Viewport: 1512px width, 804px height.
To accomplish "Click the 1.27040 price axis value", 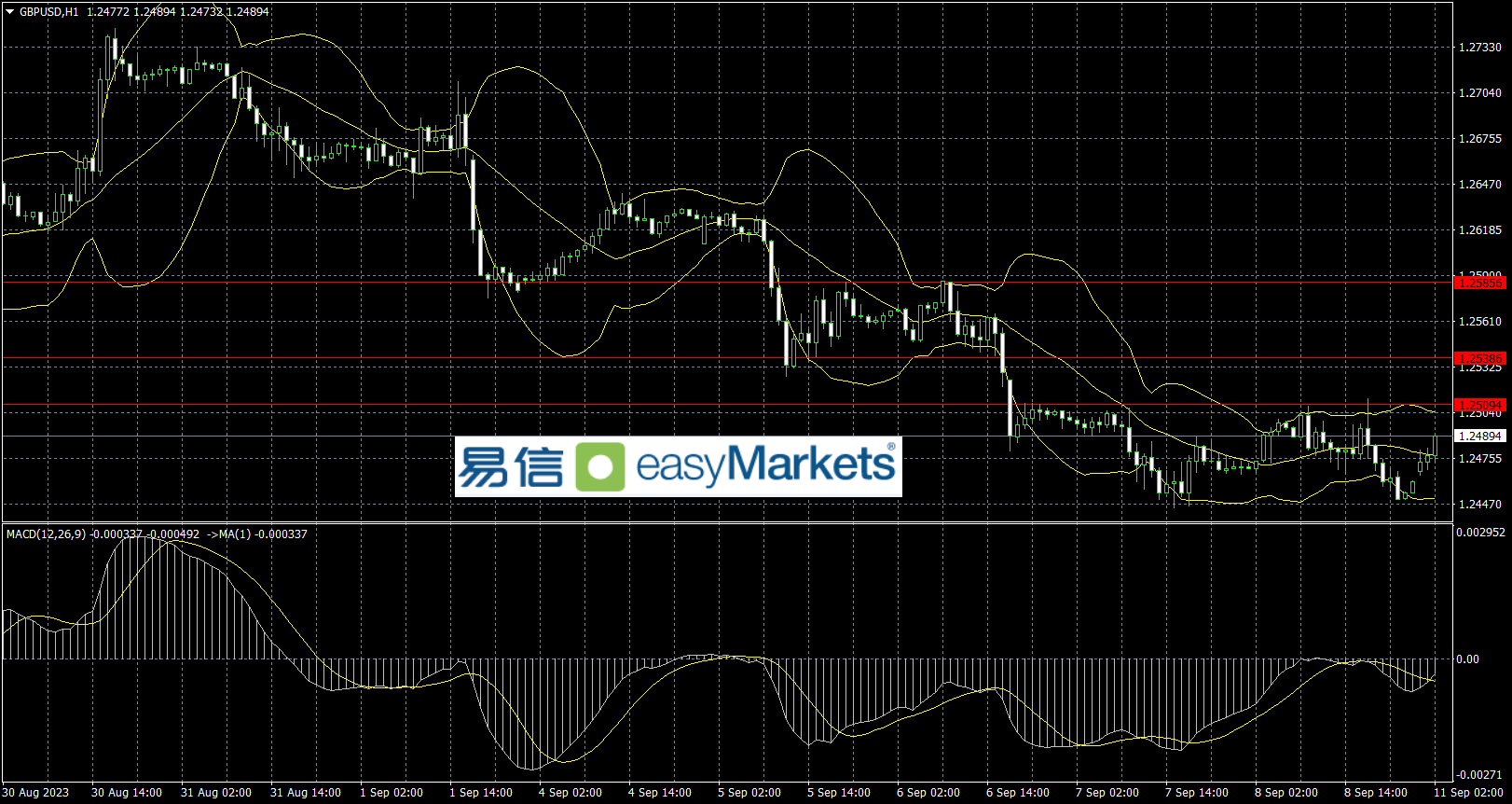I will pos(1480,93).
